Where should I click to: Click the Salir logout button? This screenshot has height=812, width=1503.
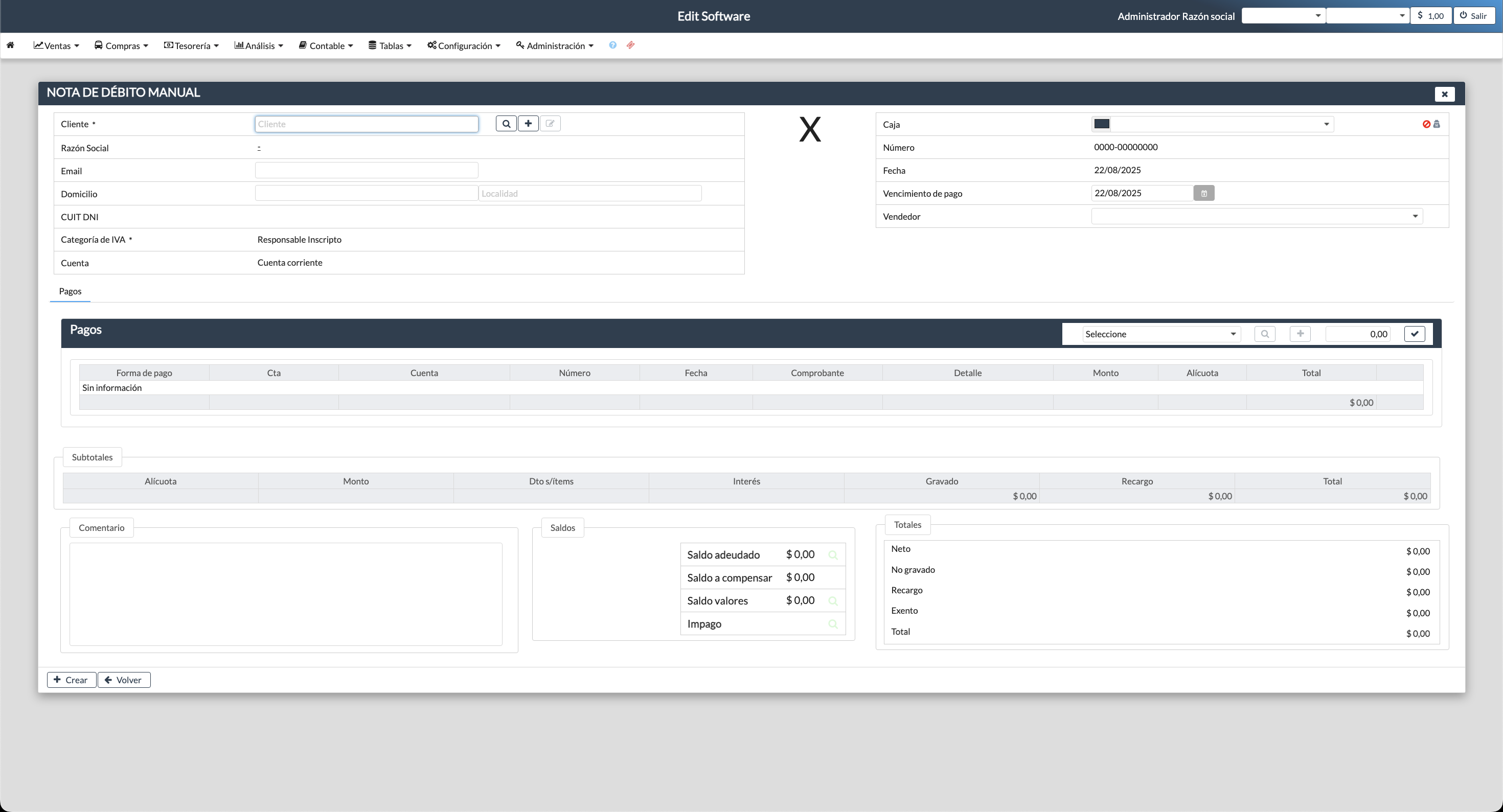coord(1474,16)
